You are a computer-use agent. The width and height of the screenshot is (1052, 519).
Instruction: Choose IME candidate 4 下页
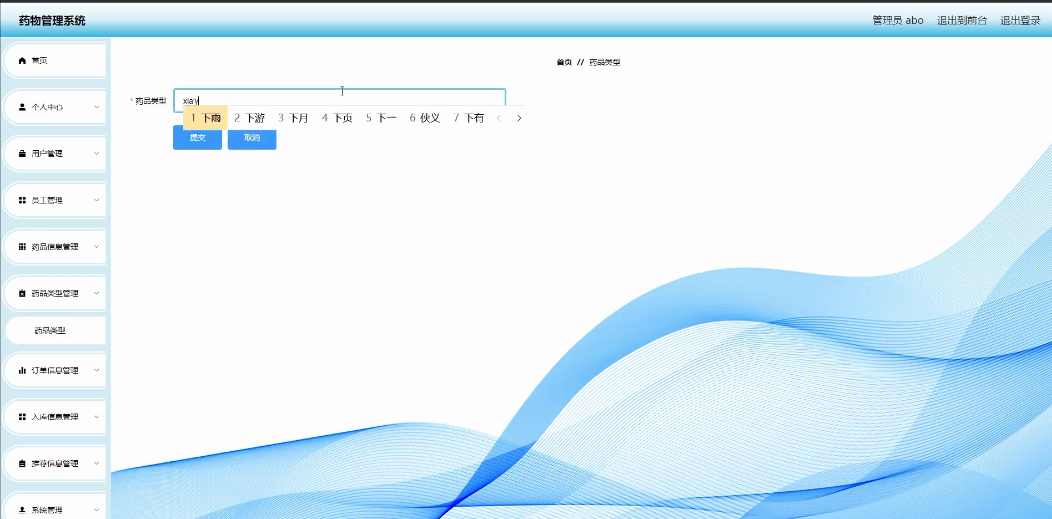click(337, 118)
